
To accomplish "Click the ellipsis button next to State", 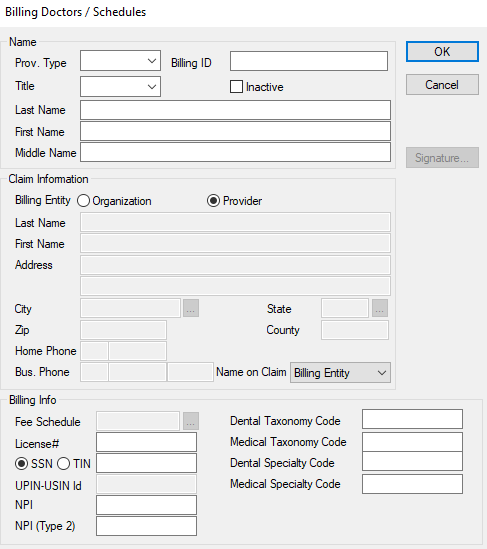I will [380, 308].
